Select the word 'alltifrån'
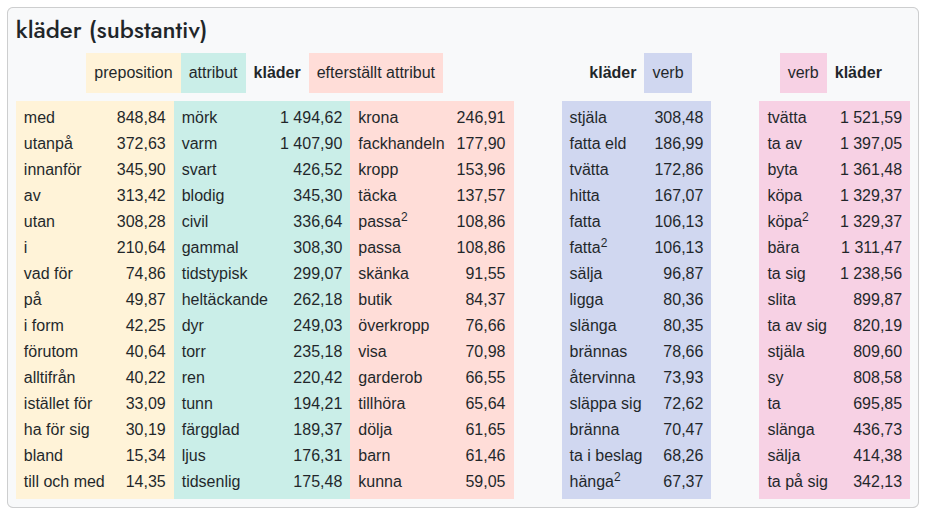Screen dimensions: 926x514 49,378
